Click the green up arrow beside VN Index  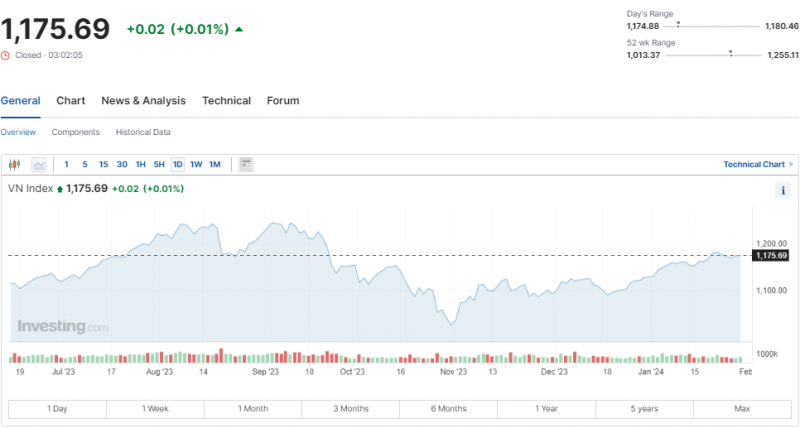tap(60, 188)
